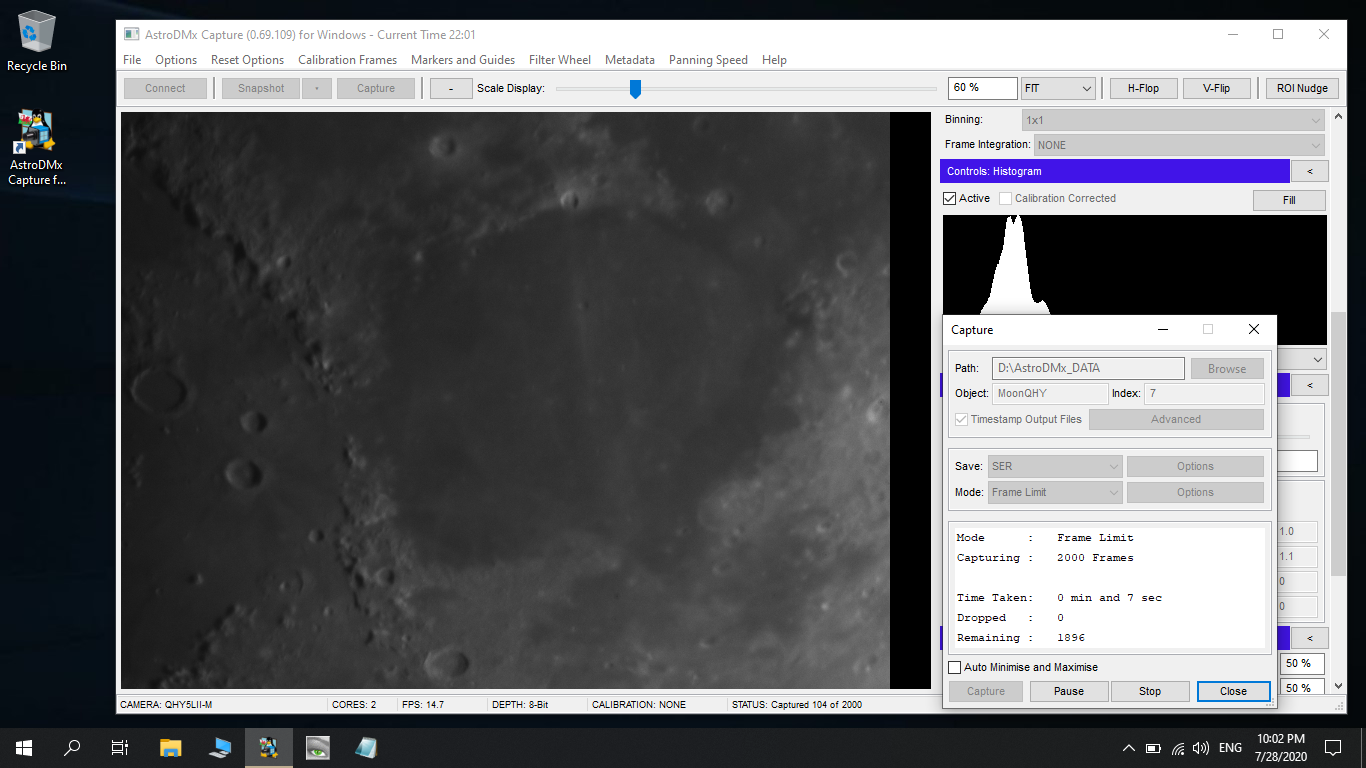Open the Frame Integration dropdown
The width and height of the screenshot is (1366, 768).
1179,145
